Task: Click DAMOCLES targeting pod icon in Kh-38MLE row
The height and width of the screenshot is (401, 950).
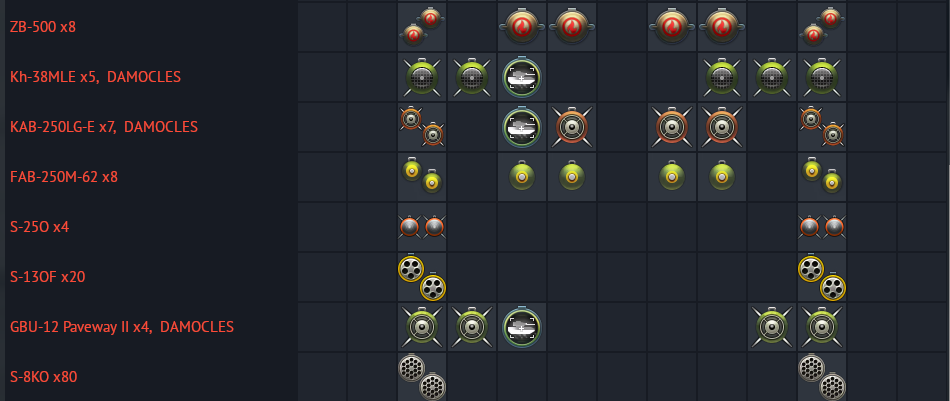Action: (522, 78)
